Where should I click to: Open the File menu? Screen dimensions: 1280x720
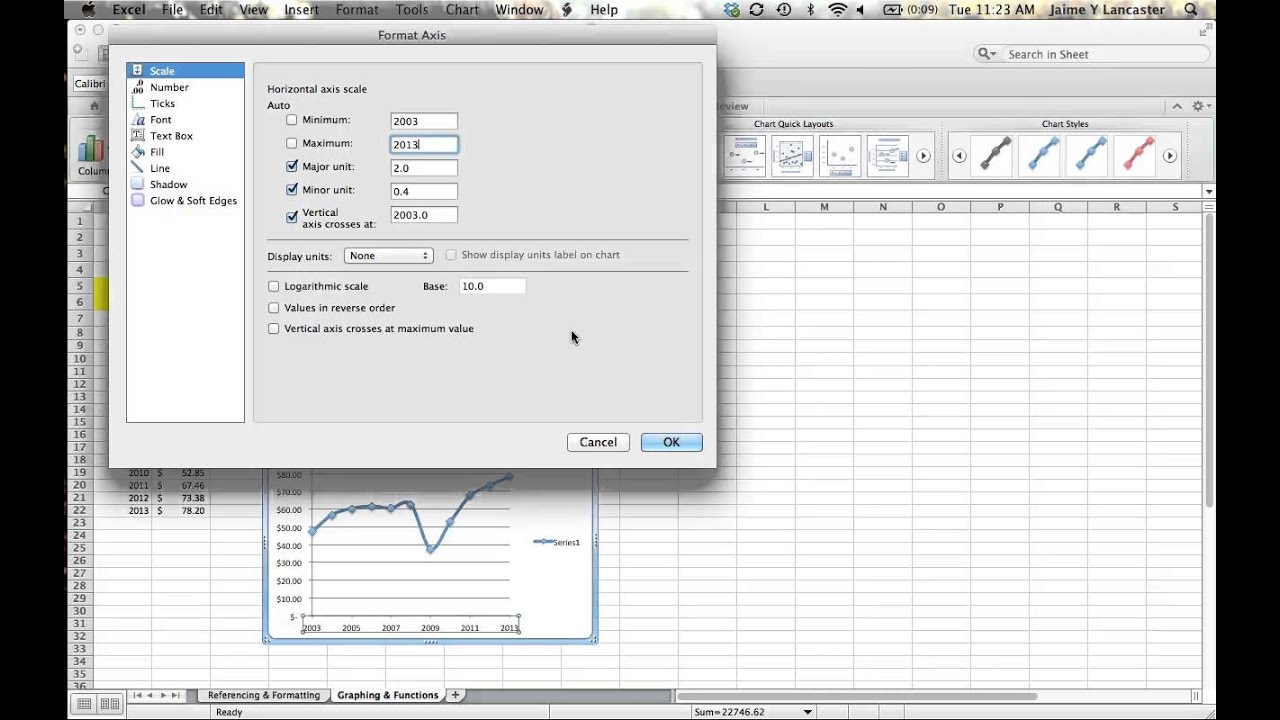(x=172, y=10)
